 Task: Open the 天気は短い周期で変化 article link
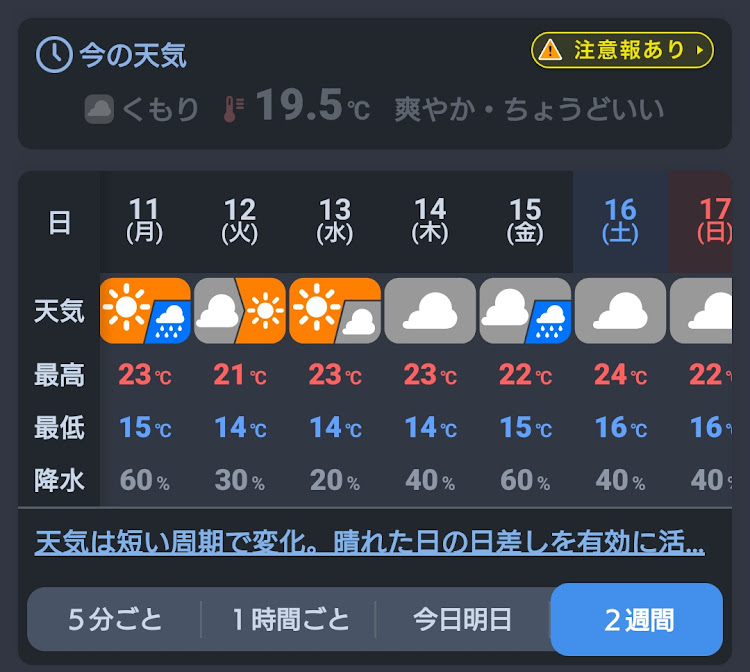tap(370, 542)
